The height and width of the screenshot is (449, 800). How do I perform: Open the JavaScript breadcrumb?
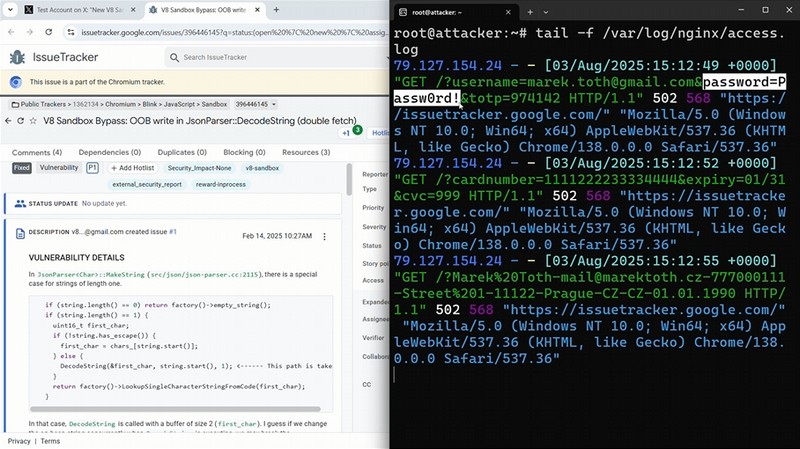[x=180, y=104]
